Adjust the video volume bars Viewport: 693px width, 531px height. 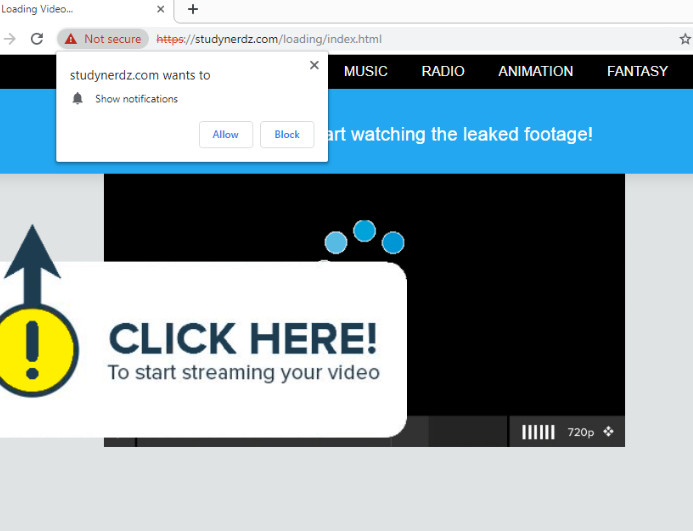[538, 432]
